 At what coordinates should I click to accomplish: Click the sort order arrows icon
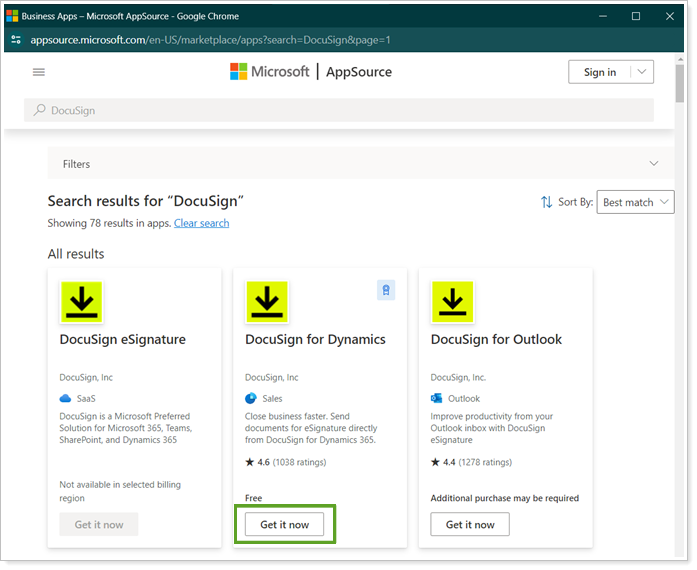coord(546,202)
